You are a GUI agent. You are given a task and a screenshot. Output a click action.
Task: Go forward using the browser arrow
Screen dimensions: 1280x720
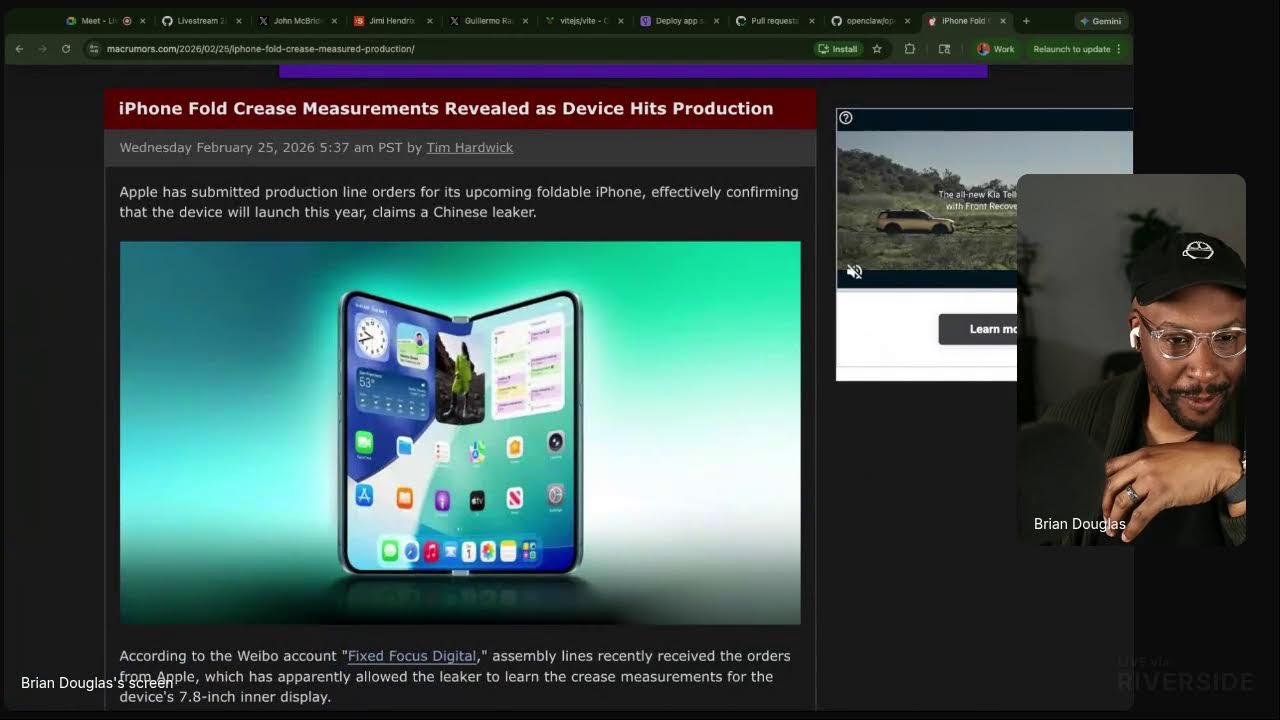[42, 49]
